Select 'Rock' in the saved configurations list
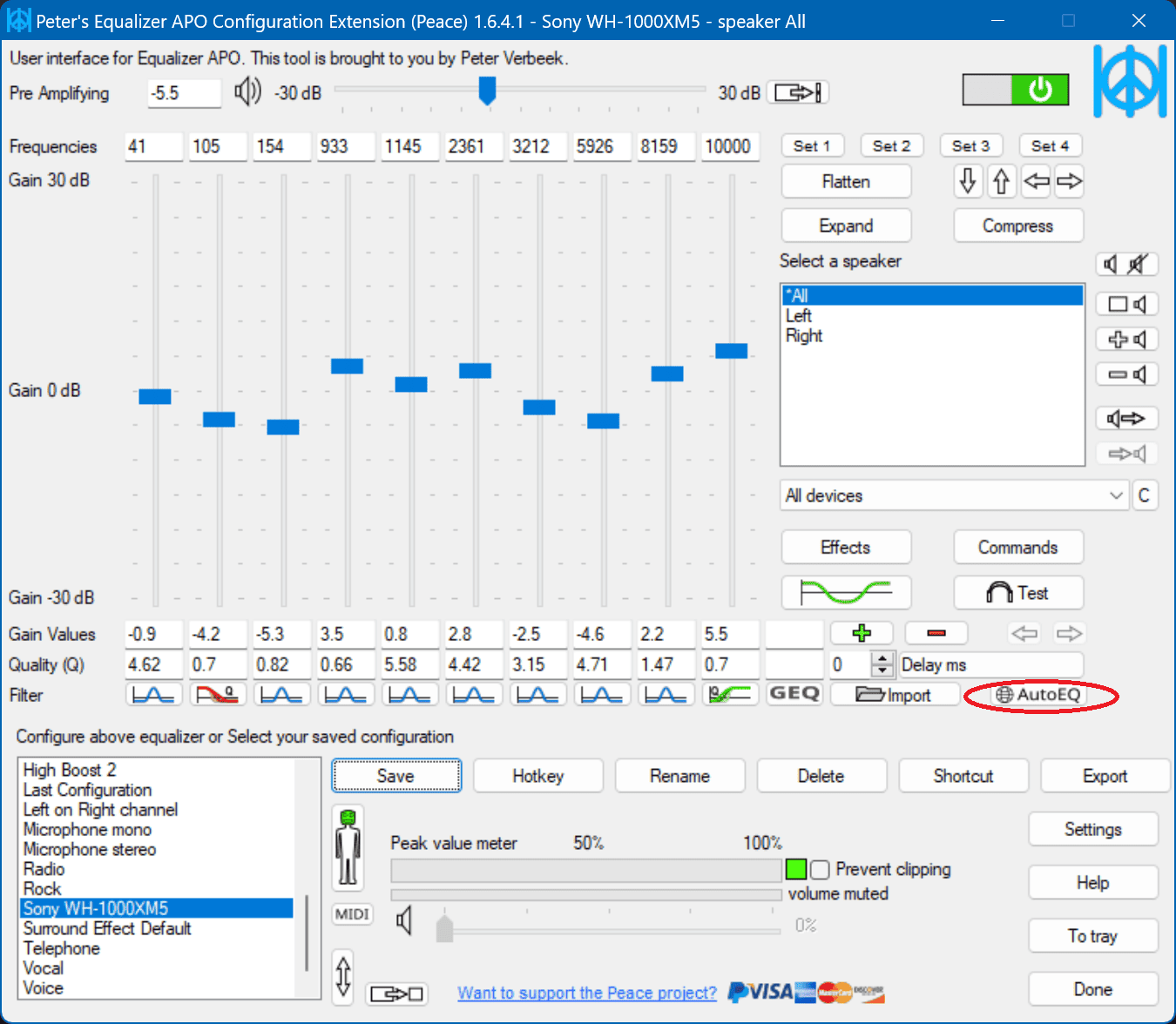The height and width of the screenshot is (1024, 1176). coord(42,888)
